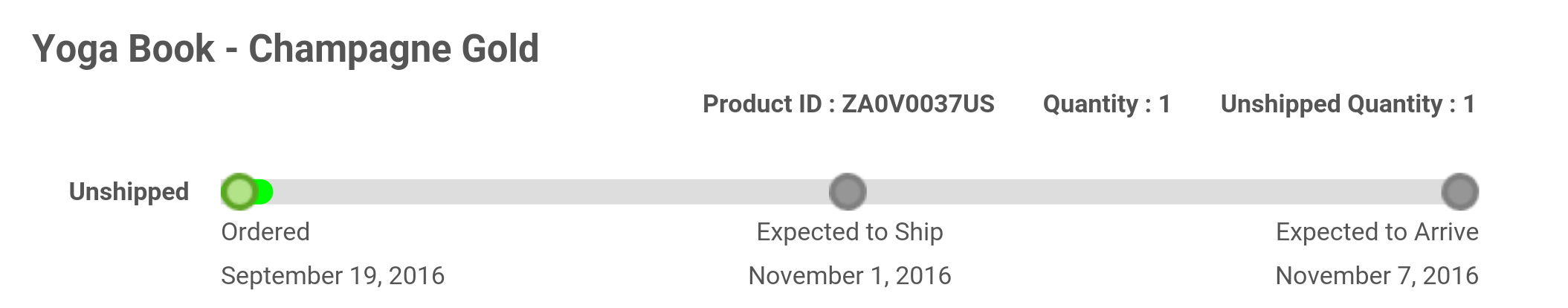This screenshot has height=308, width=1568.
Task: Click the Unshipped status label
Action: 129,192
